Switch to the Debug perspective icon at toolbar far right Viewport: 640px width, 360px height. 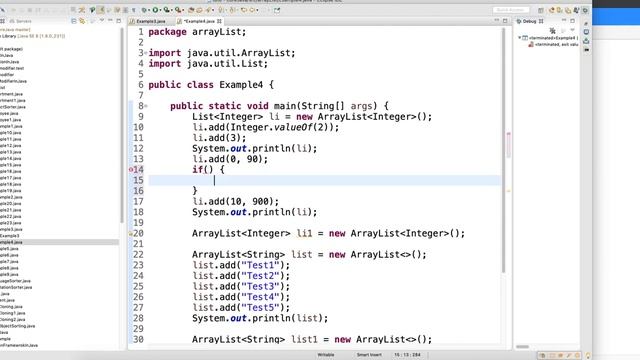585,10
